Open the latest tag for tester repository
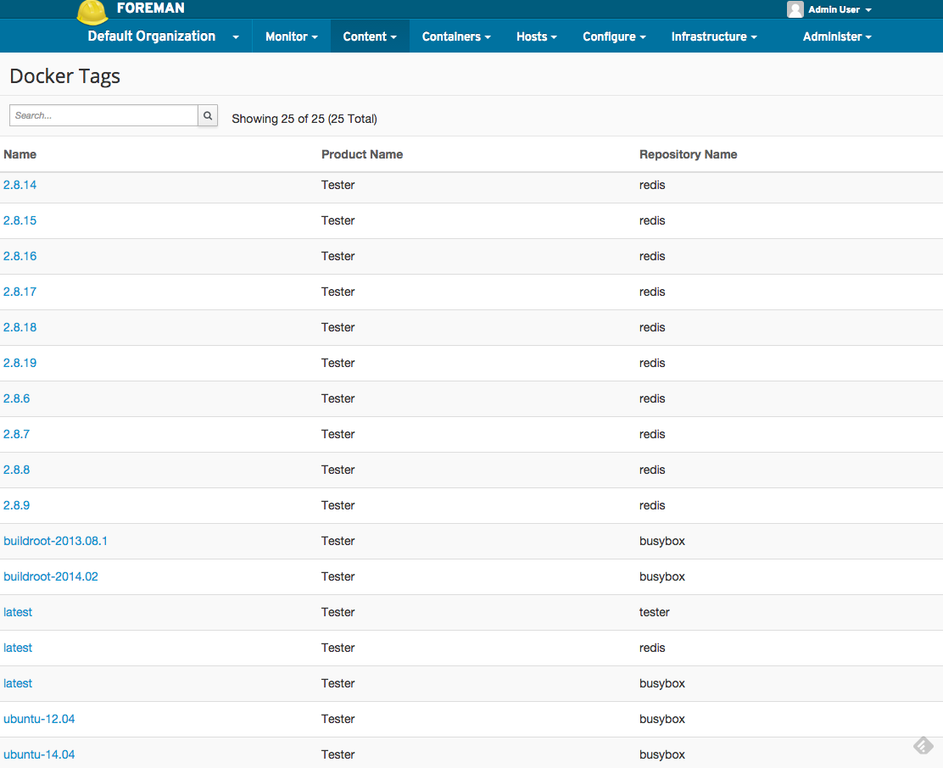 pyautogui.click(x=18, y=612)
